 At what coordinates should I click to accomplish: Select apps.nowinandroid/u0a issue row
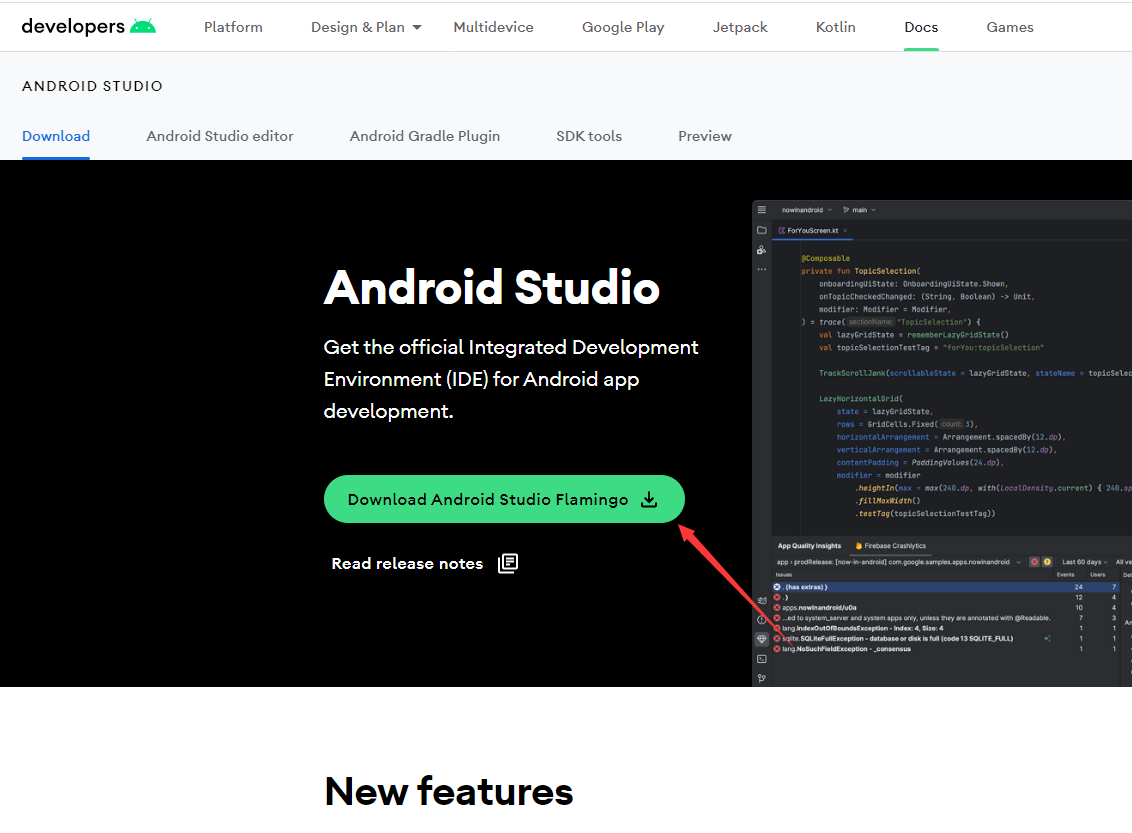click(946, 608)
